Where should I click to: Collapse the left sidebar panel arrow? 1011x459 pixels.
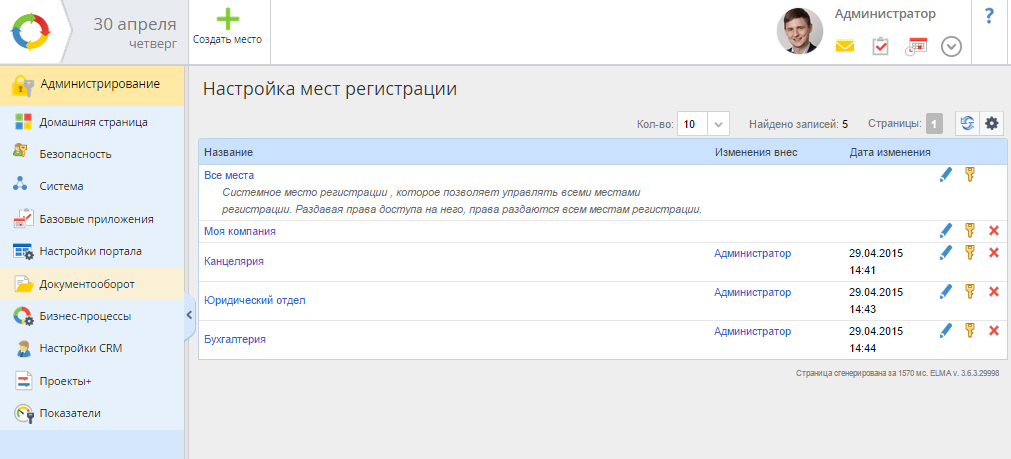[x=189, y=315]
